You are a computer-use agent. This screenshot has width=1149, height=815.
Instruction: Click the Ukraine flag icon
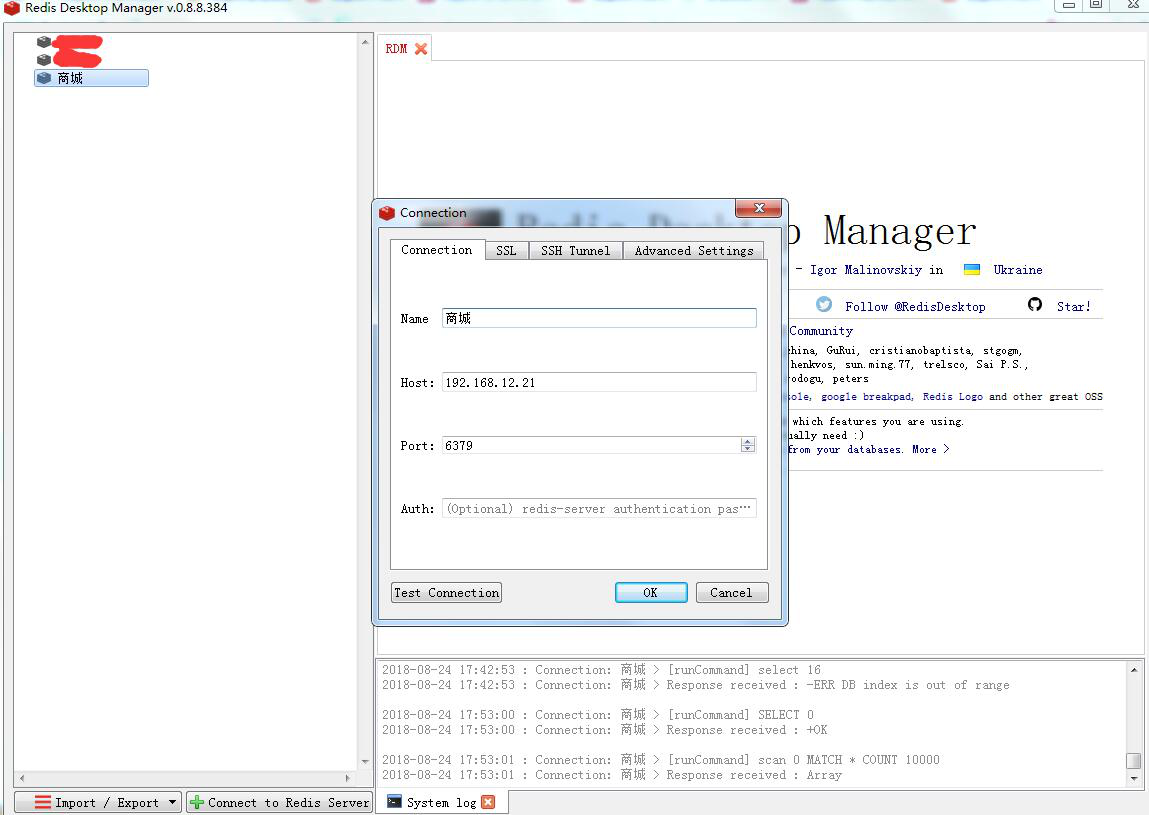(x=972, y=270)
